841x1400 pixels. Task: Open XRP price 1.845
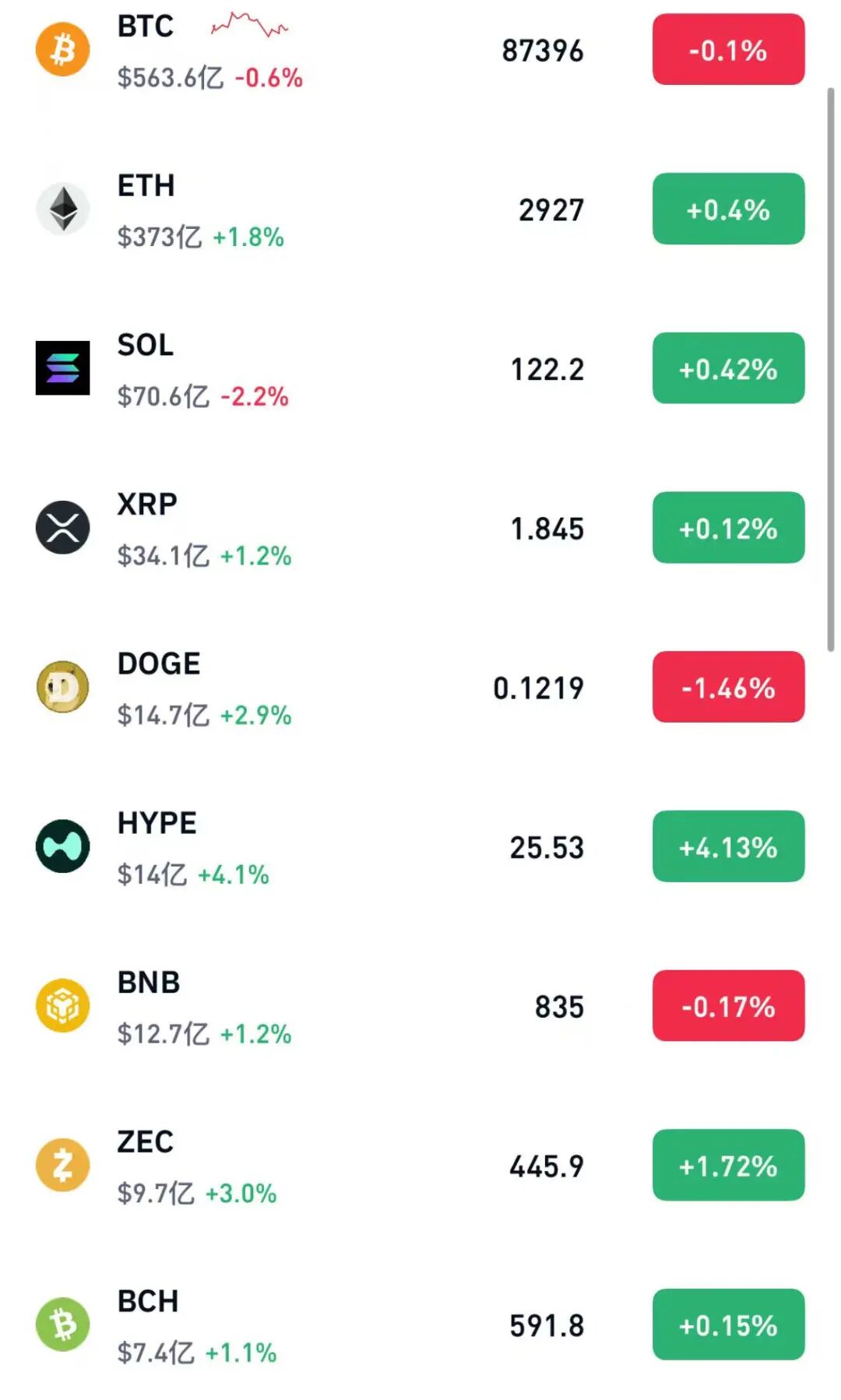coord(547,529)
